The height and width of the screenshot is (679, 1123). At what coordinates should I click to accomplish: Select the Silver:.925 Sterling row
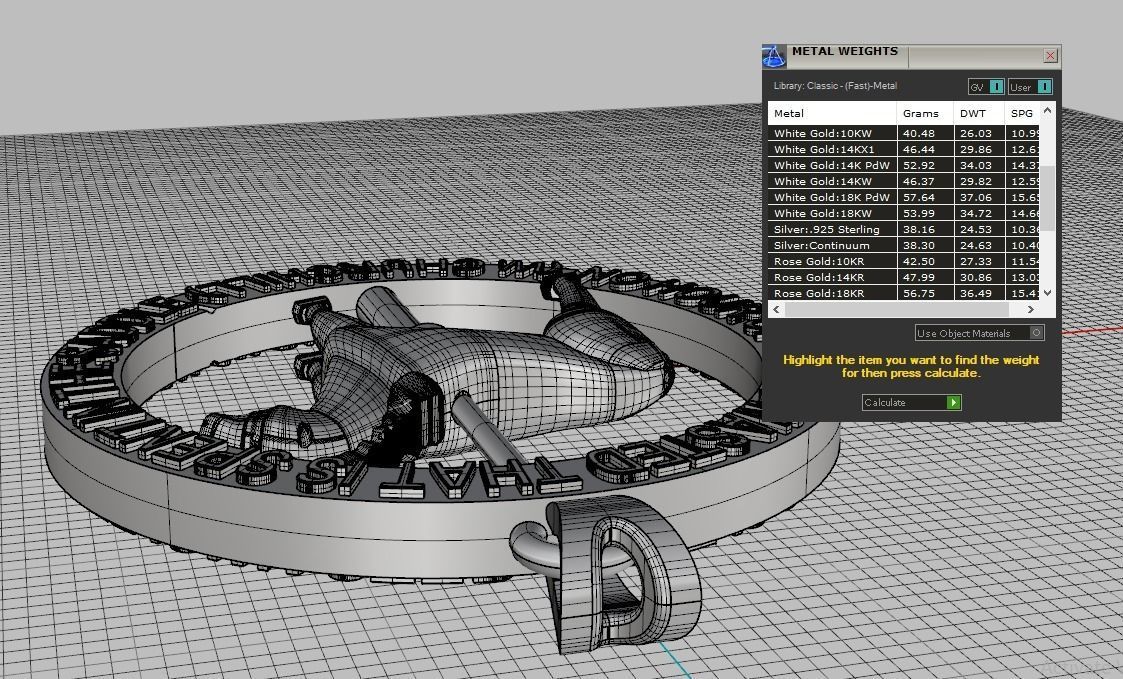tap(904, 229)
